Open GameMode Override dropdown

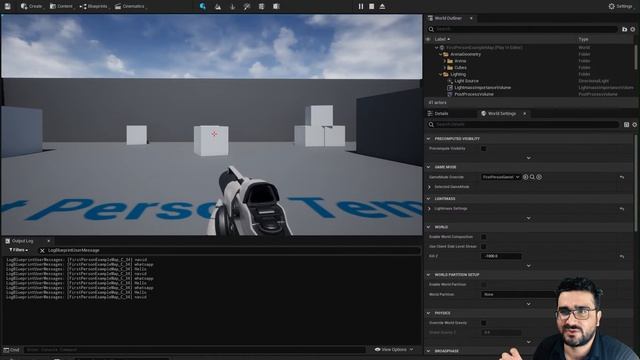click(500, 177)
